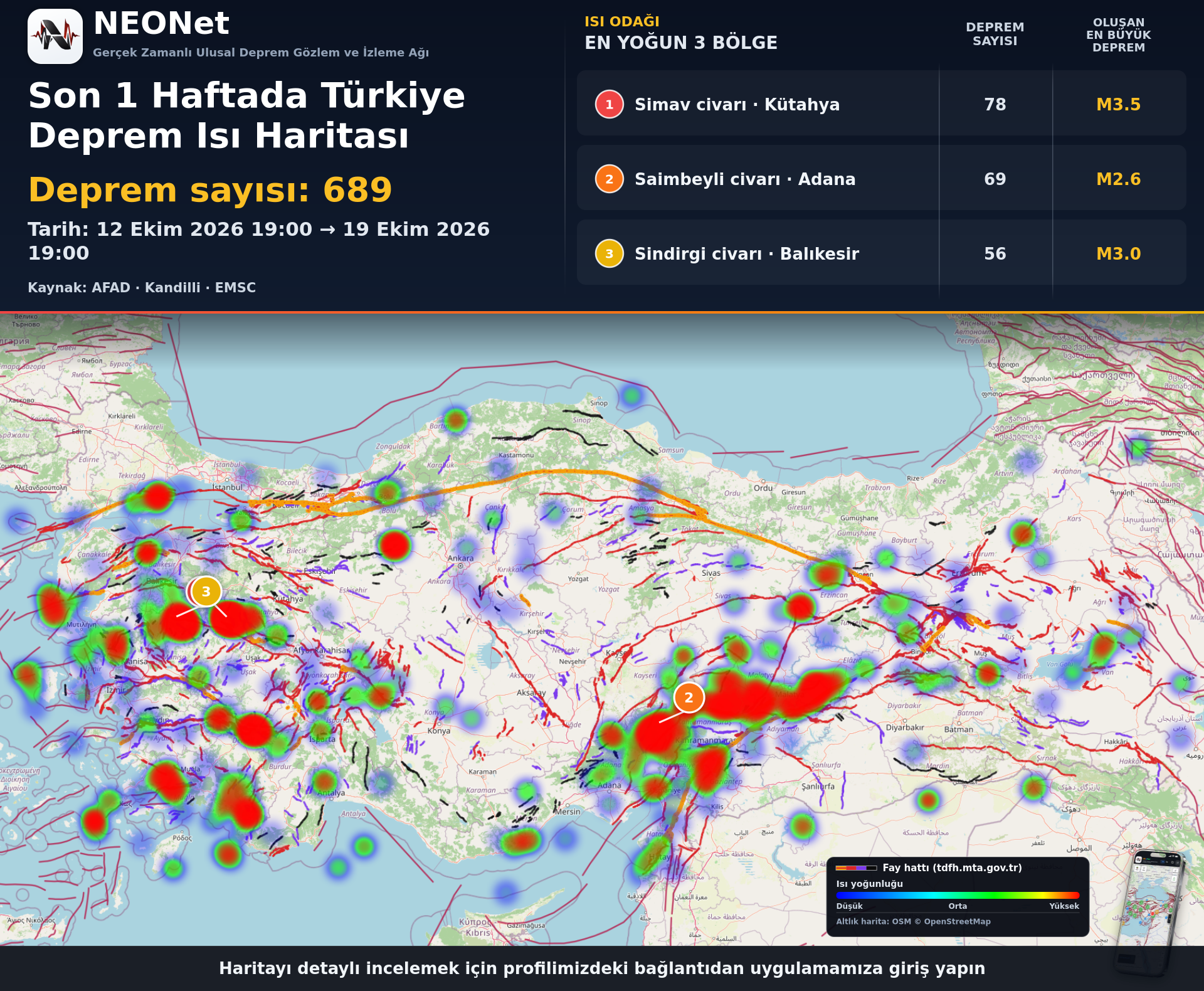The width and height of the screenshot is (1204, 991).
Task: Click the phone mockup thumbnail
Action: coord(1151,913)
